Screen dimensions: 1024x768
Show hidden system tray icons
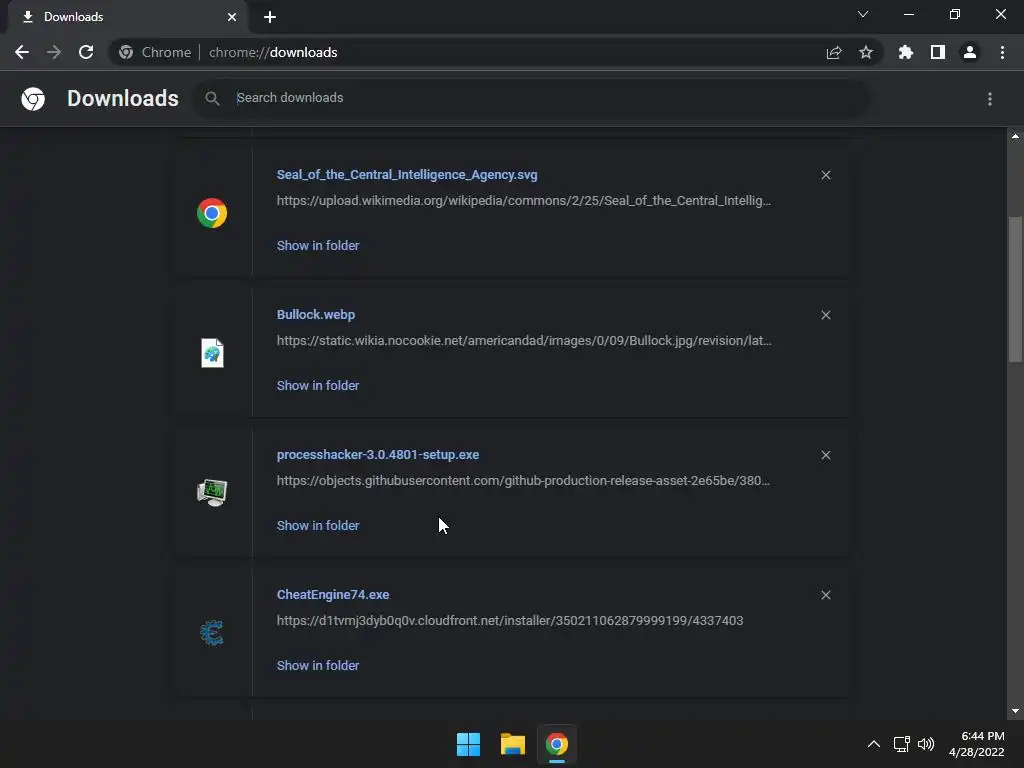[x=874, y=744]
